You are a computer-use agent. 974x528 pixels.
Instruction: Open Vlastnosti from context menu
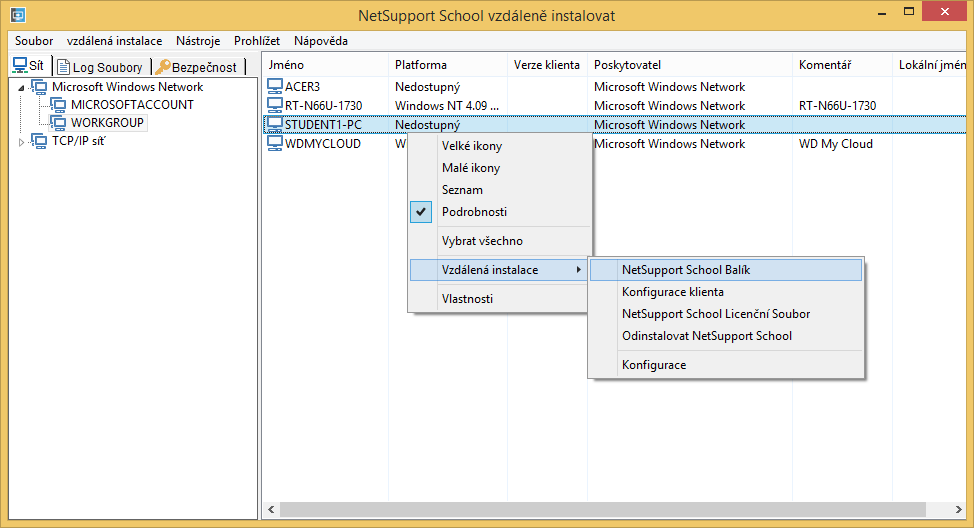pos(499,298)
